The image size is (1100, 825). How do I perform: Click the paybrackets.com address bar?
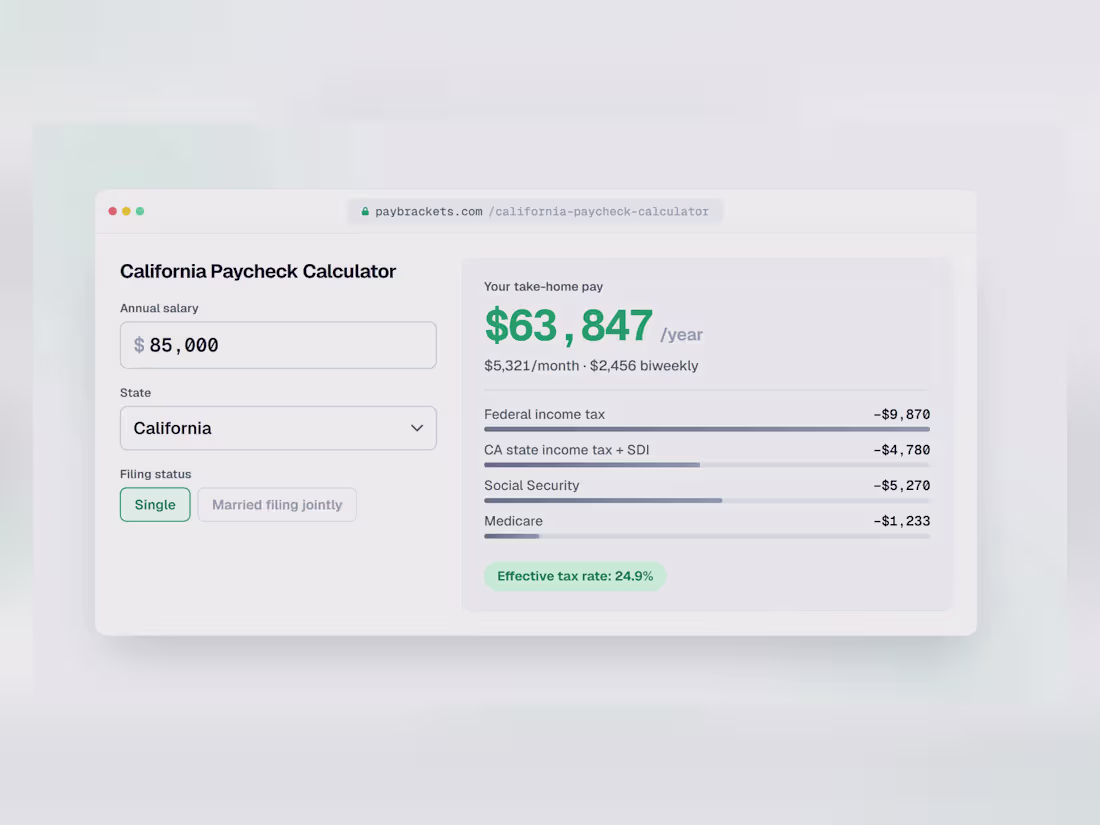tap(535, 211)
